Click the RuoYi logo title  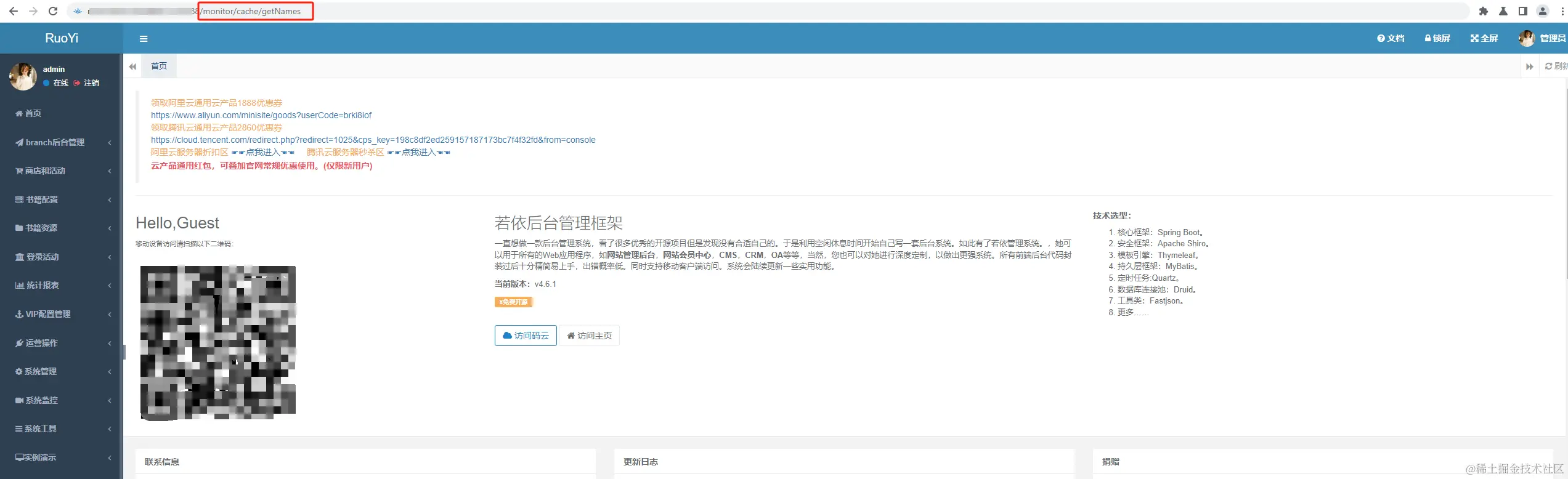coord(62,38)
